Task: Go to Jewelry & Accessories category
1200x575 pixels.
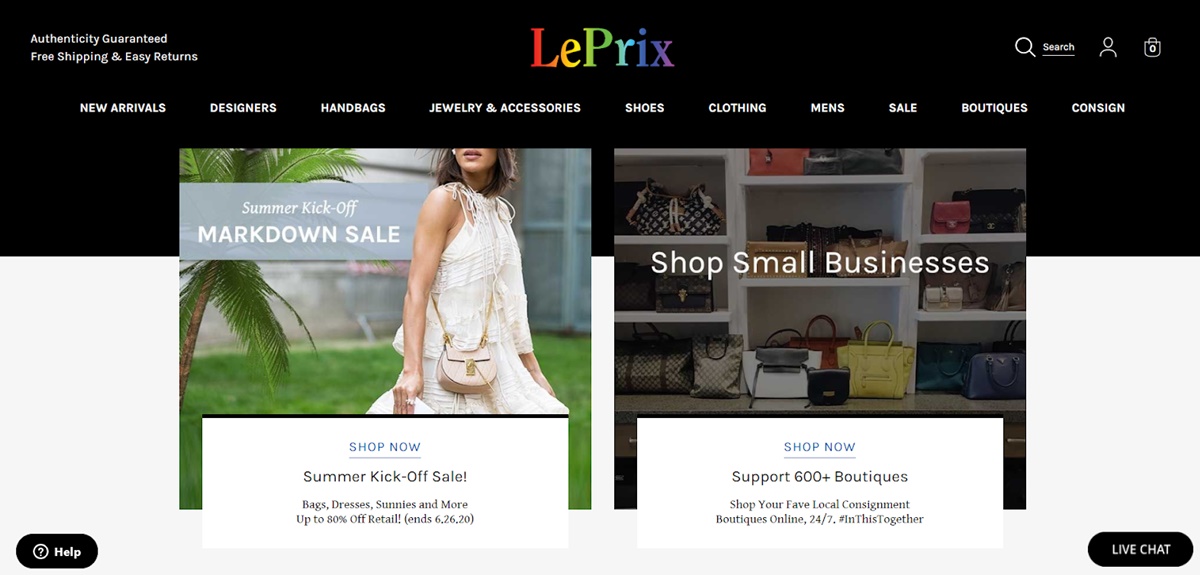Action: [x=505, y=108]
